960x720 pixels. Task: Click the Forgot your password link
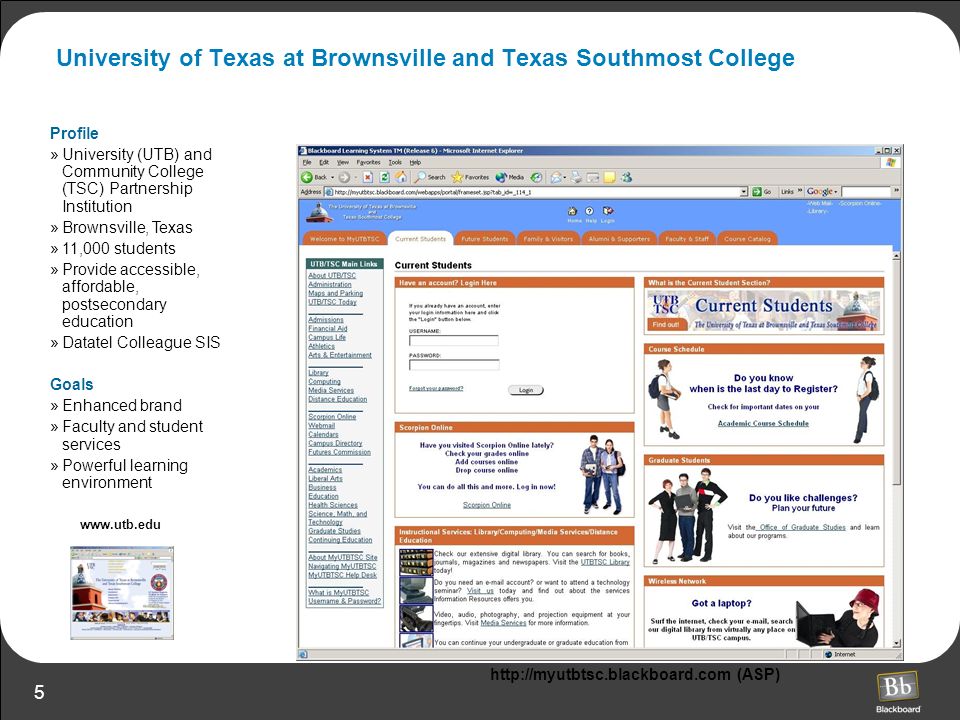point(436,388)
